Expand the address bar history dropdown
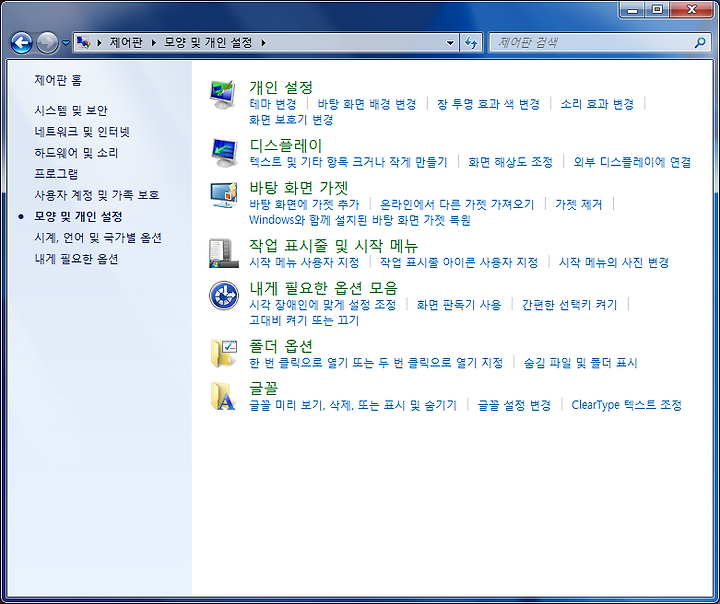720x604 pixels. tap(450, 43)
